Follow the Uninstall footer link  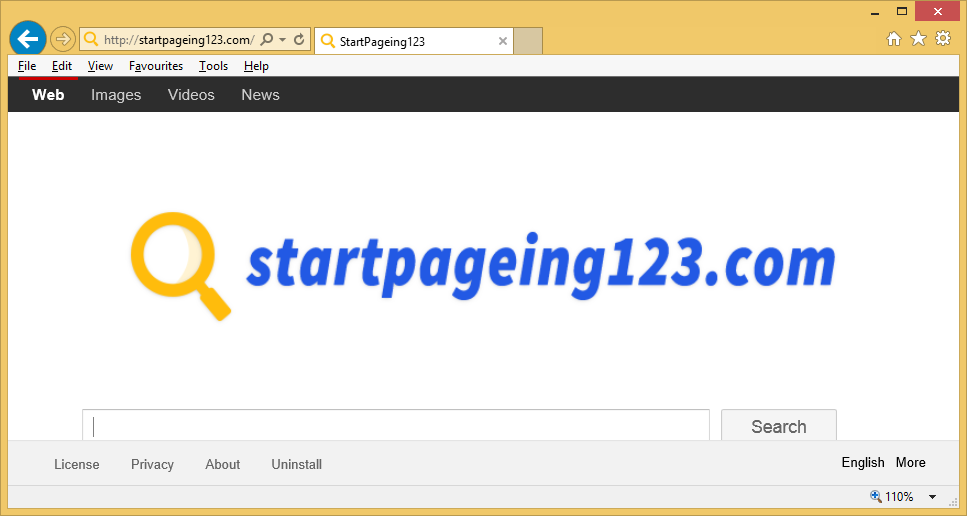click(x=296, y=464)
